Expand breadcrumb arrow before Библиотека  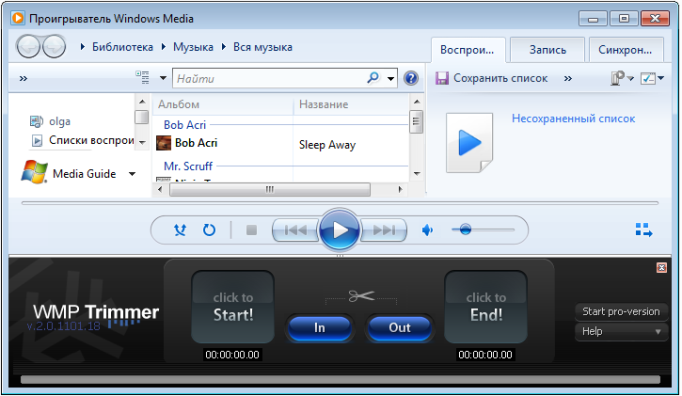(82, 47)
